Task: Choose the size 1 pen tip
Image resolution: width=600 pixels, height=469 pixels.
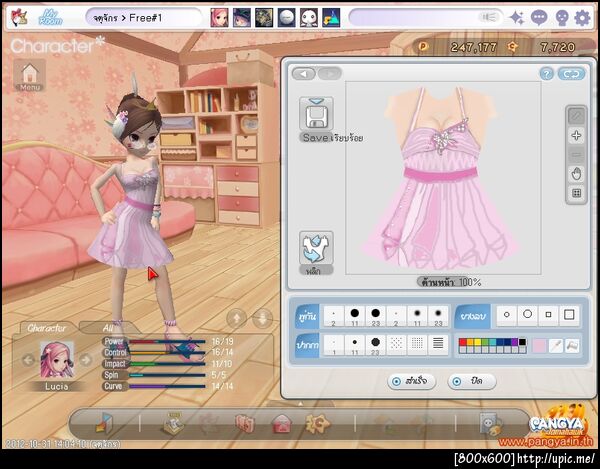Action: 334,345
